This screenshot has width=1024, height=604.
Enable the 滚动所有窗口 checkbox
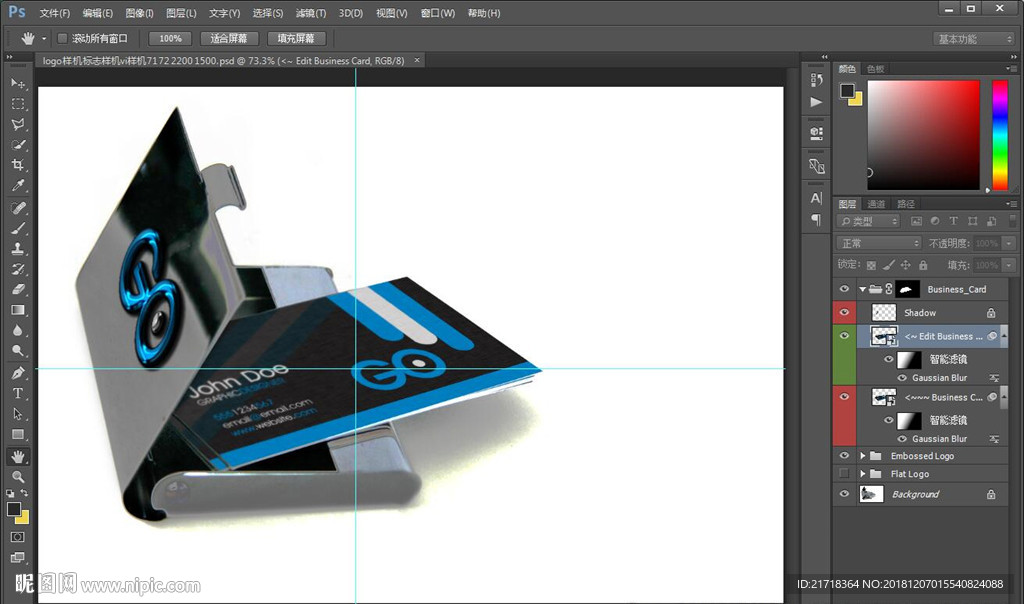[63, 39]
